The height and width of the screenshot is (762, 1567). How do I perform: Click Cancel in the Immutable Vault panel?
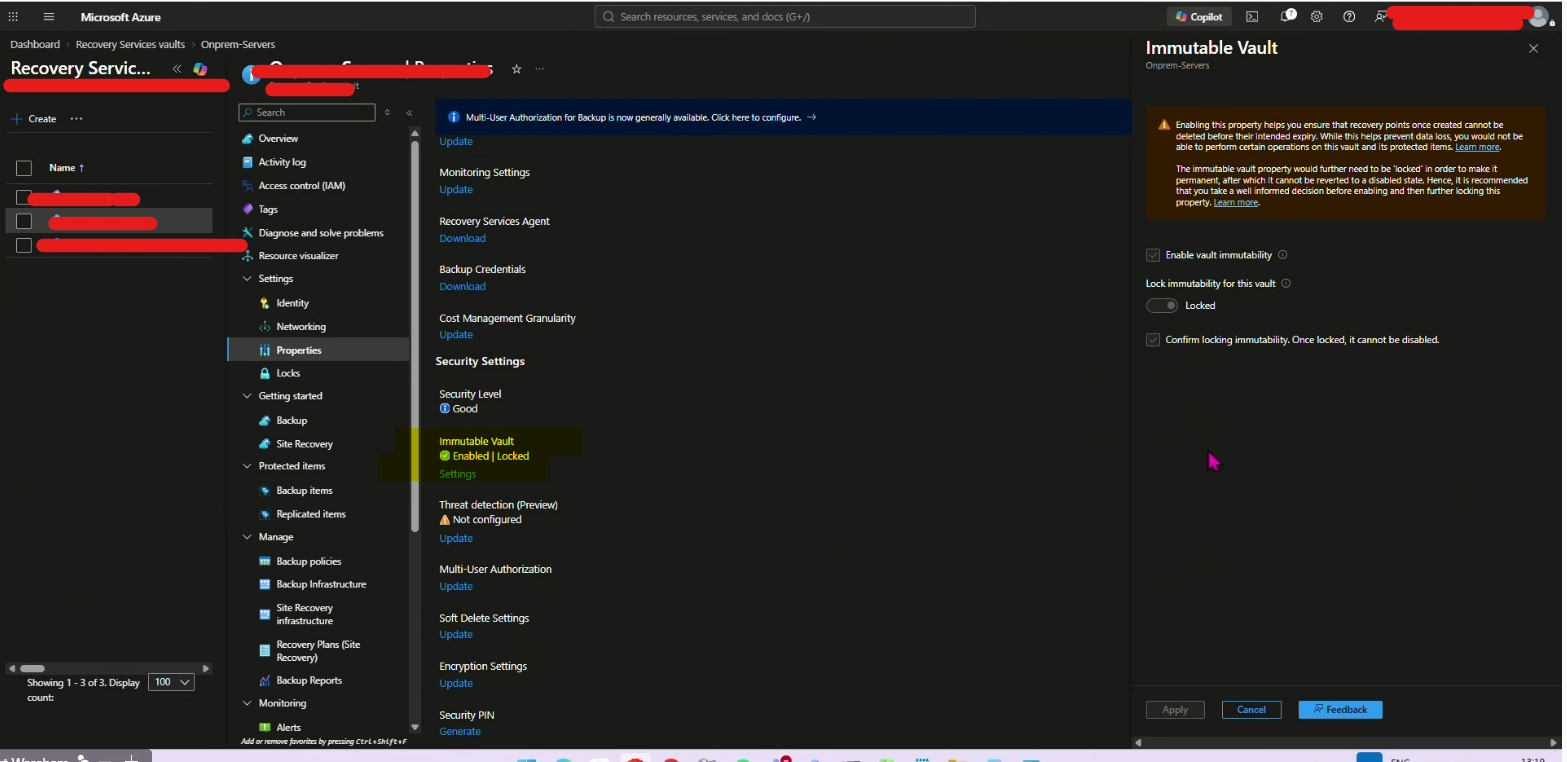pyautogui.click(x=1251, y=710)
